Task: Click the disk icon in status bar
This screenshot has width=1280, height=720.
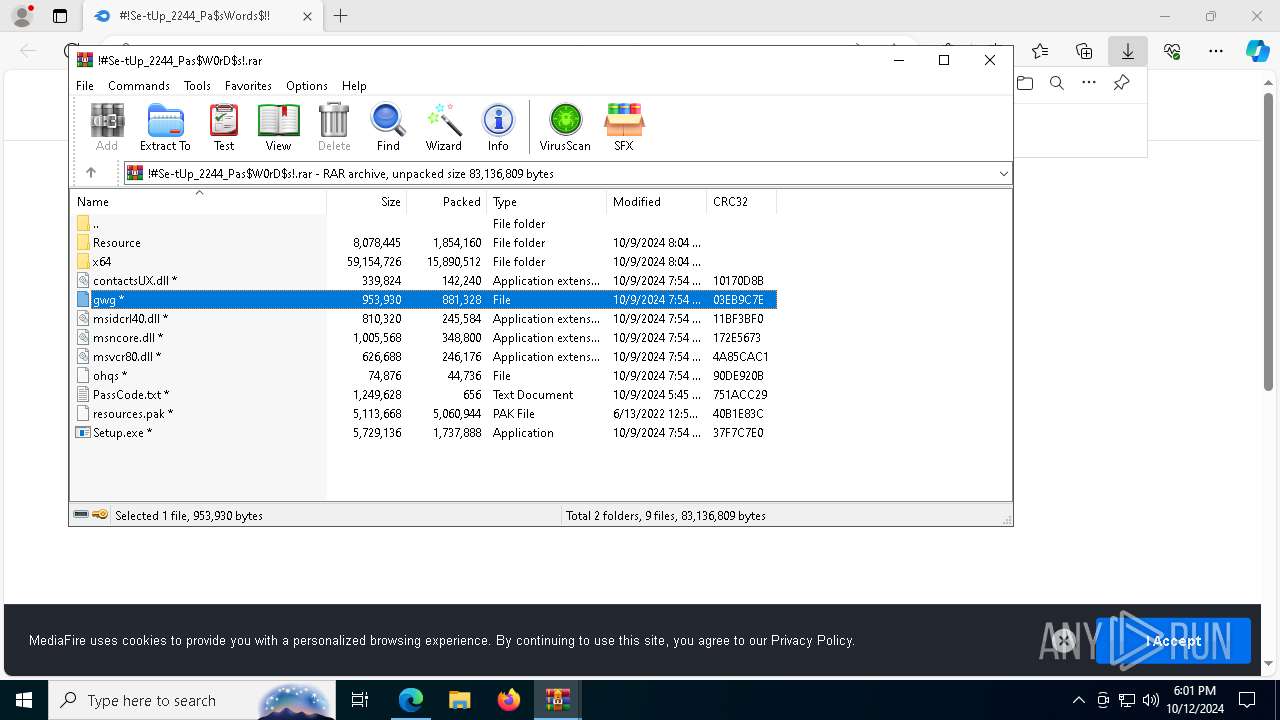Action: tap(81, 515)
